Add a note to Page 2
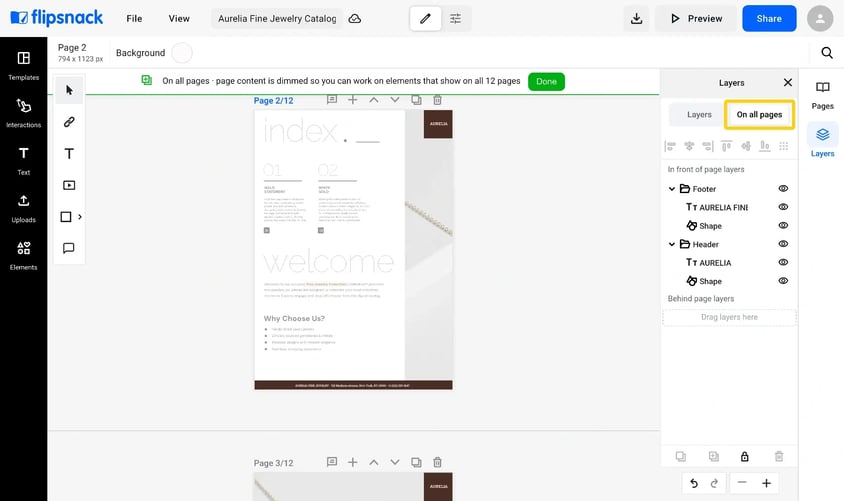The image size is (844, 501). 332,100
